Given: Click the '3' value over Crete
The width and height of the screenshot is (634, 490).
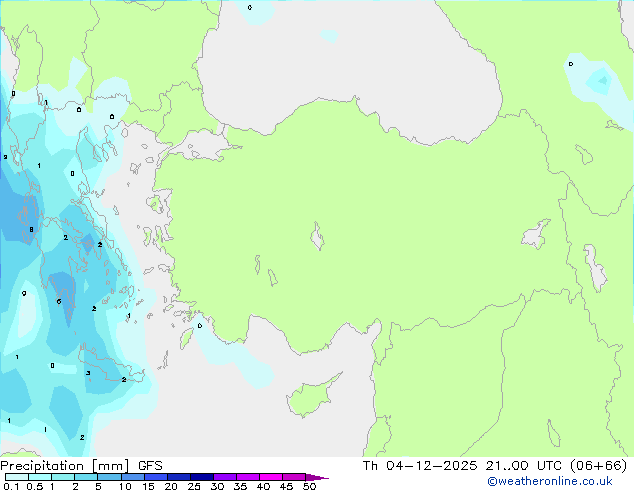Looking at the screenshot, I should (88, 373).
